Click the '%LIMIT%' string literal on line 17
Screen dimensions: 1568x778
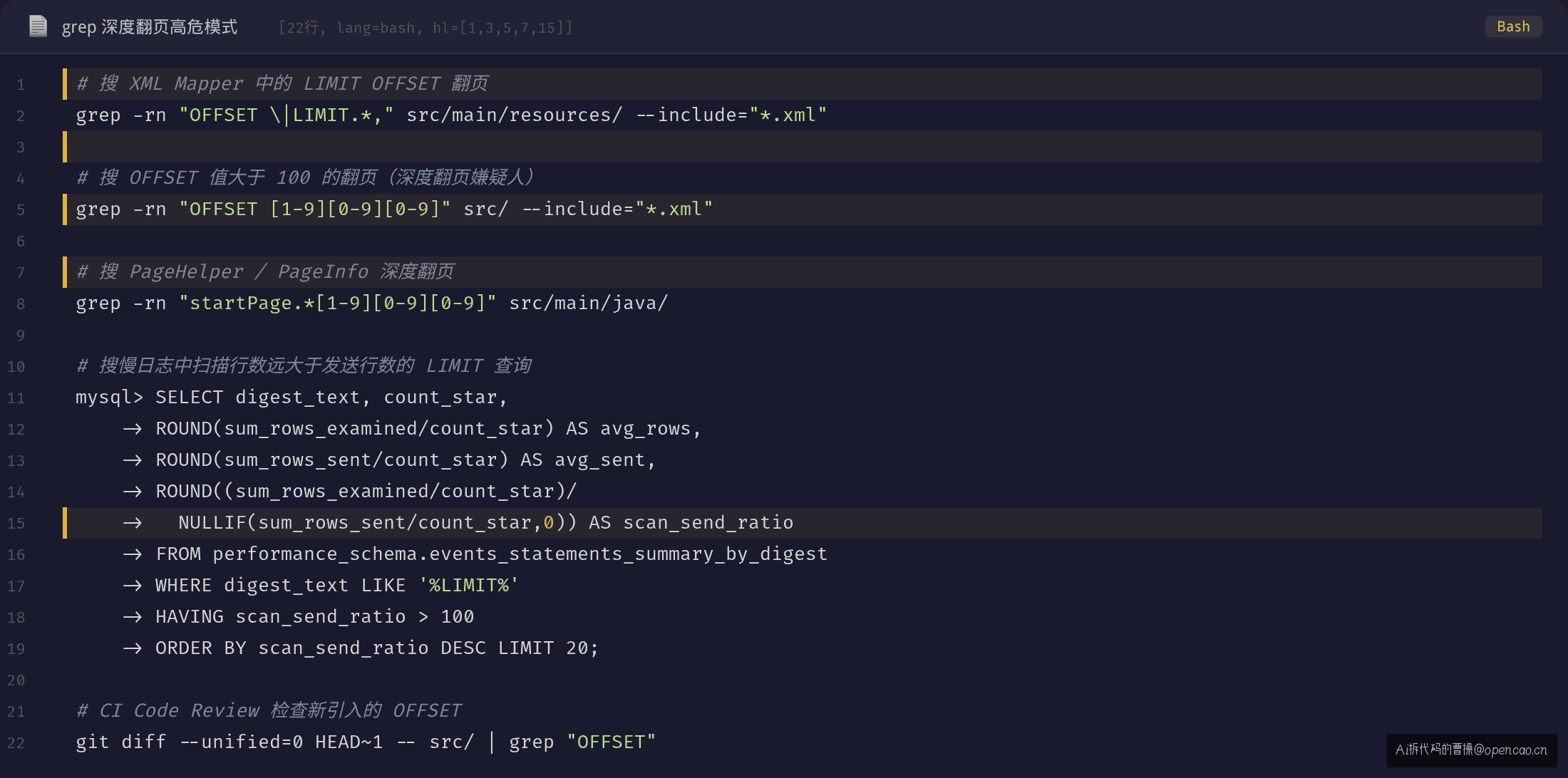(x=469, y=585)
